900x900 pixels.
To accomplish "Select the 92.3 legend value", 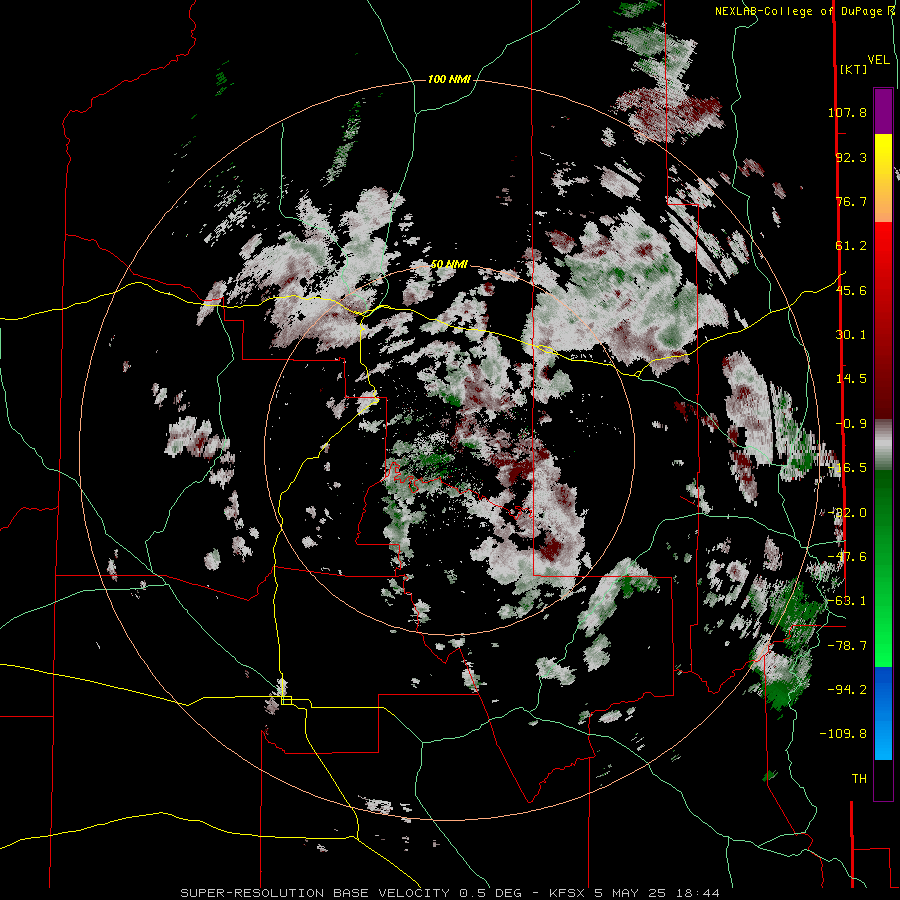I will (x=851, y=157).
